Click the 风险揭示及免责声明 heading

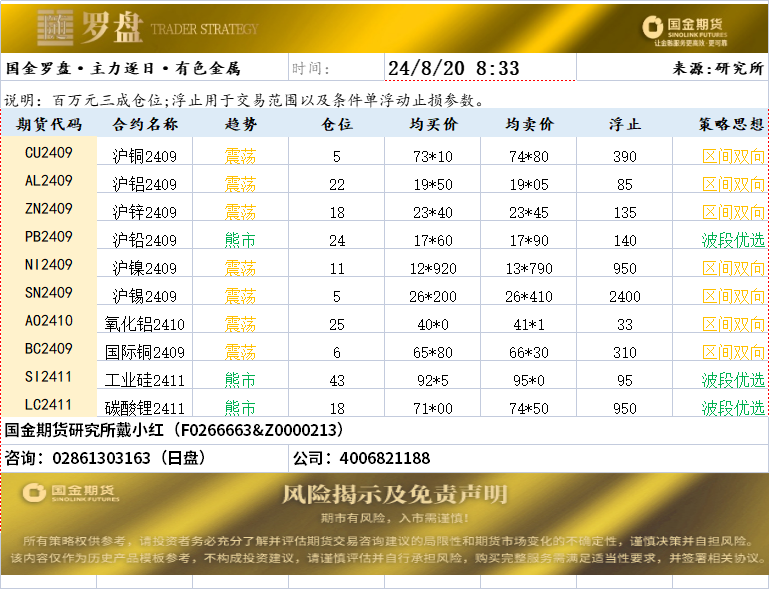(x=395, y=494)
